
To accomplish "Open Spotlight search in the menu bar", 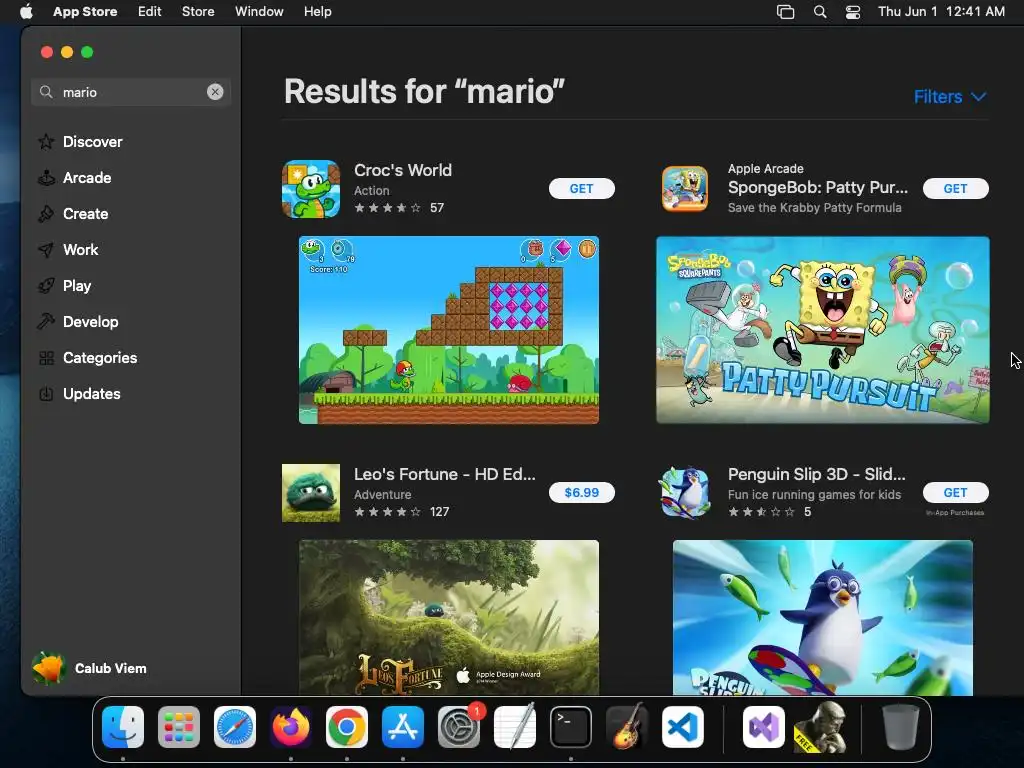I will pos(820,12).
